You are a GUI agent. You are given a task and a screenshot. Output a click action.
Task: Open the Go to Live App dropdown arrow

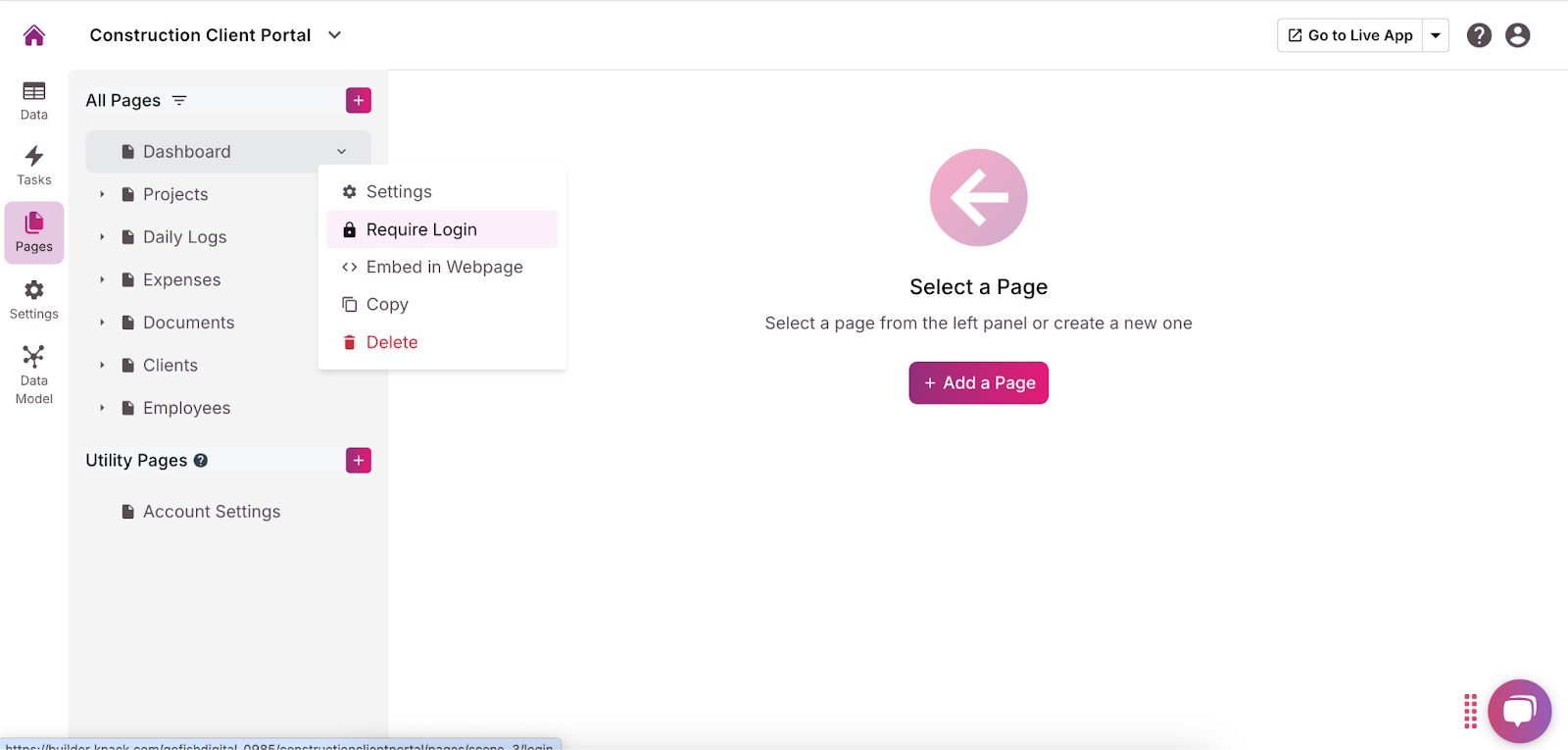[x=1436, y=35]
